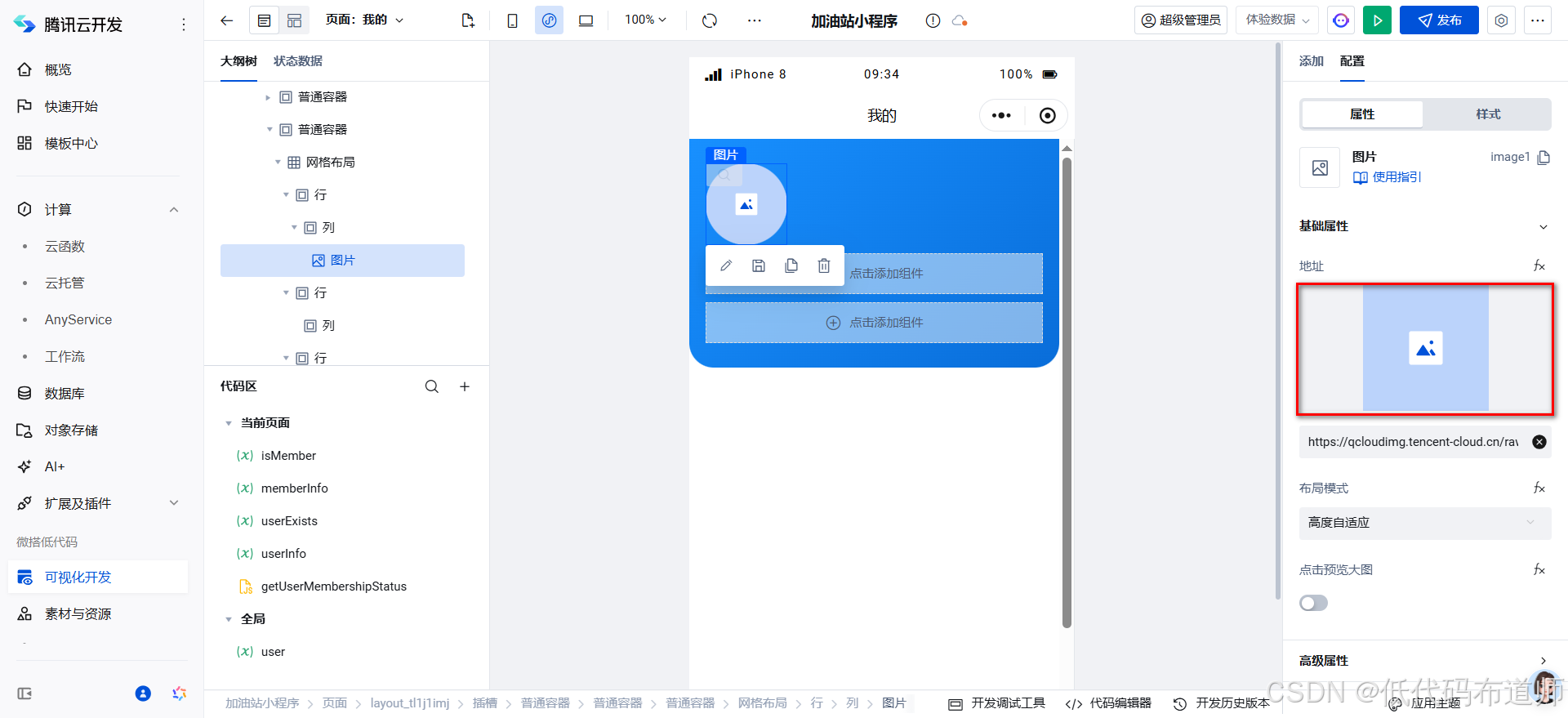Select the 图片 node in outline tree
This screenshot has width=1568, height=718.
click(x=342, y=261)
